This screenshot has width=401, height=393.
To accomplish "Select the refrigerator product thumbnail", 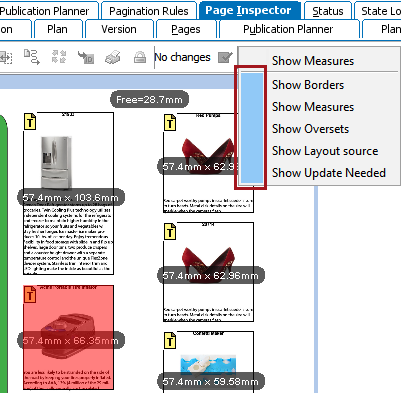I will click(x=56, y=162).
